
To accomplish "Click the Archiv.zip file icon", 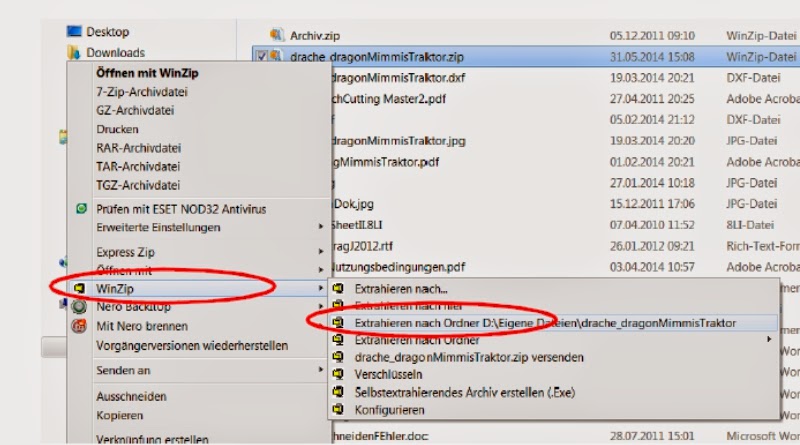I will coord(276,35).
